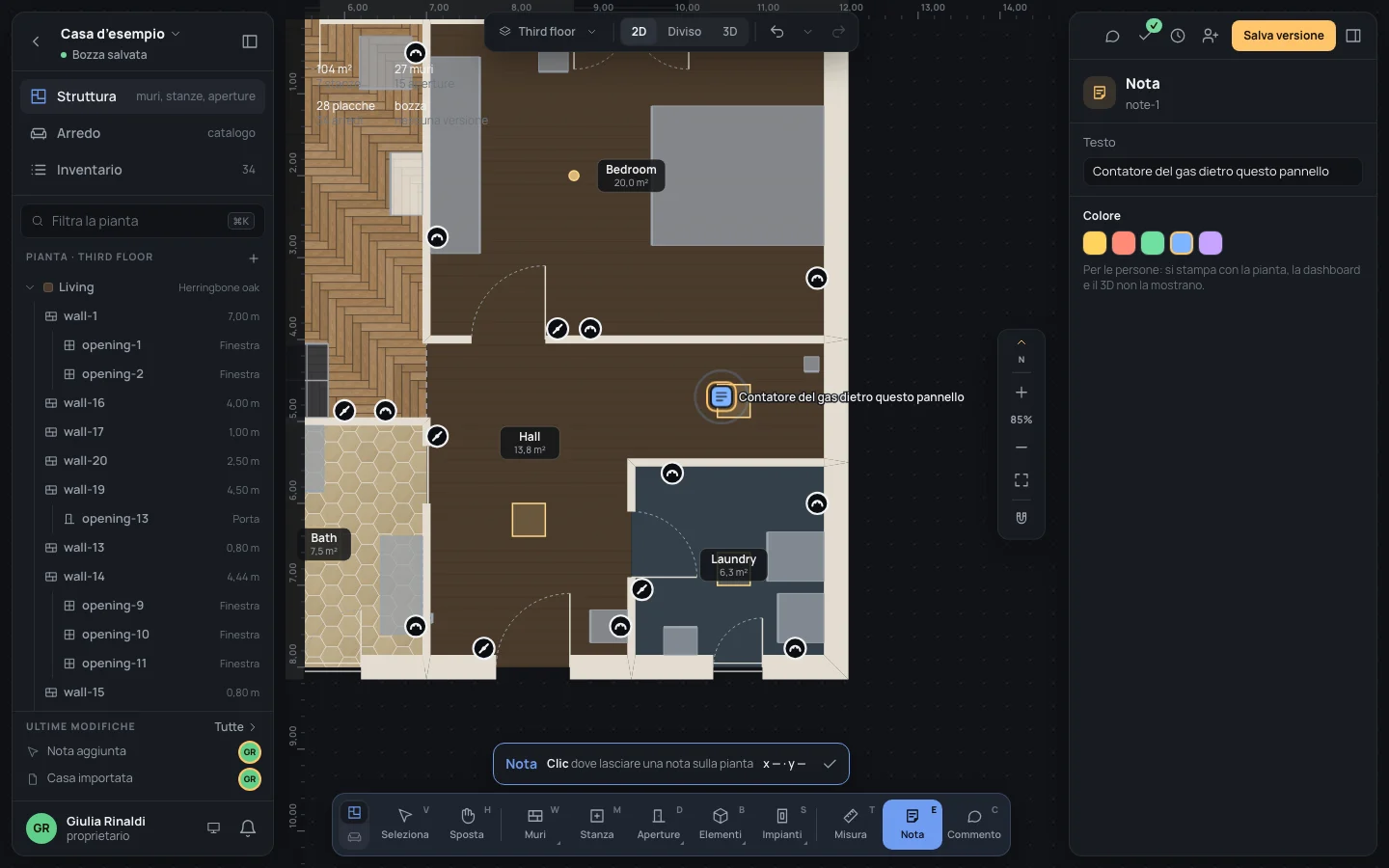Activate the Misura measuring tool
1389x868 pixels.
pos(851,825)
